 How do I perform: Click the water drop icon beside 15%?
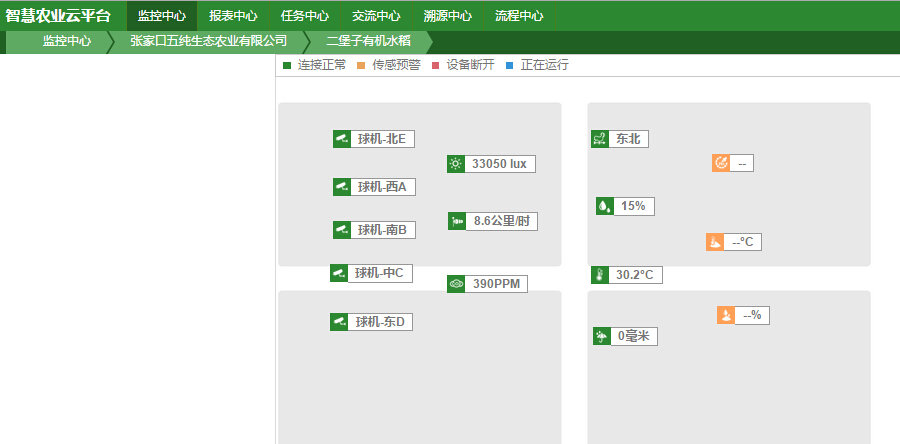coord(604,206)
